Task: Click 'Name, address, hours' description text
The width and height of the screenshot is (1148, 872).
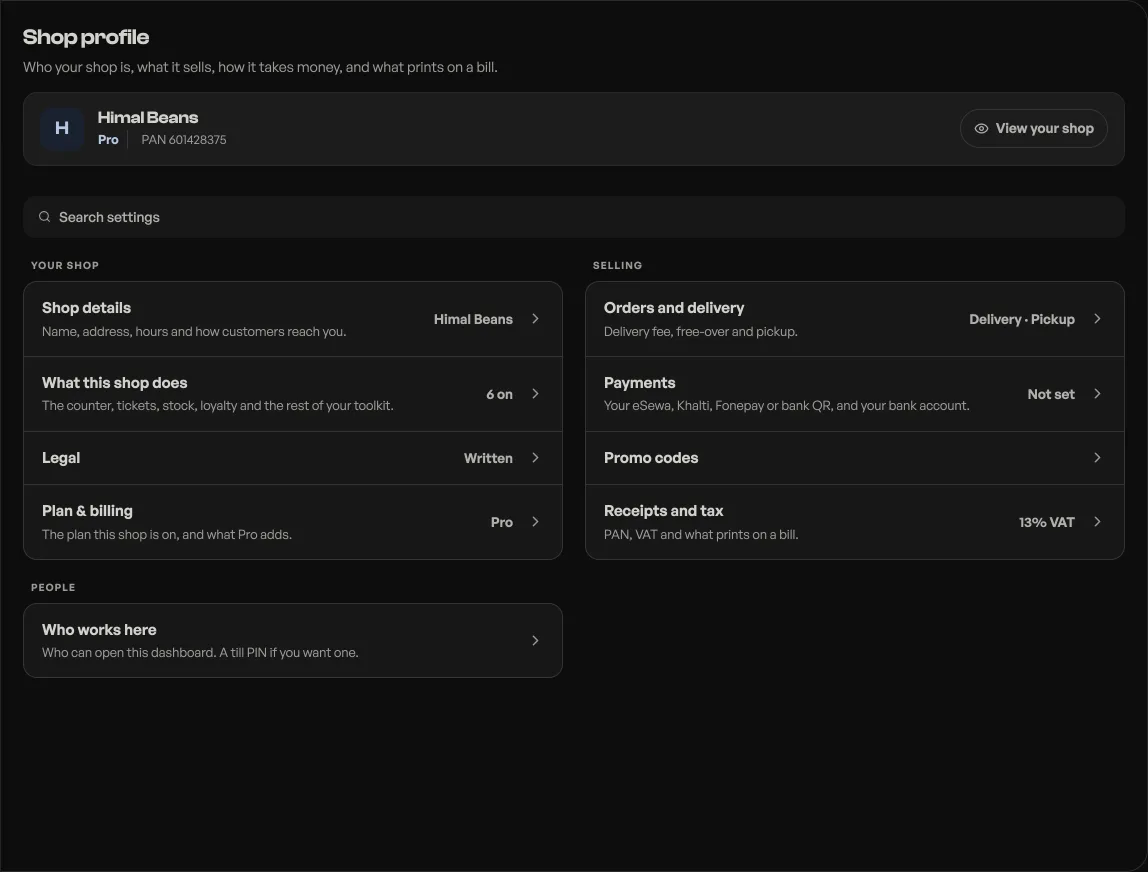Action: click(194, 332)
